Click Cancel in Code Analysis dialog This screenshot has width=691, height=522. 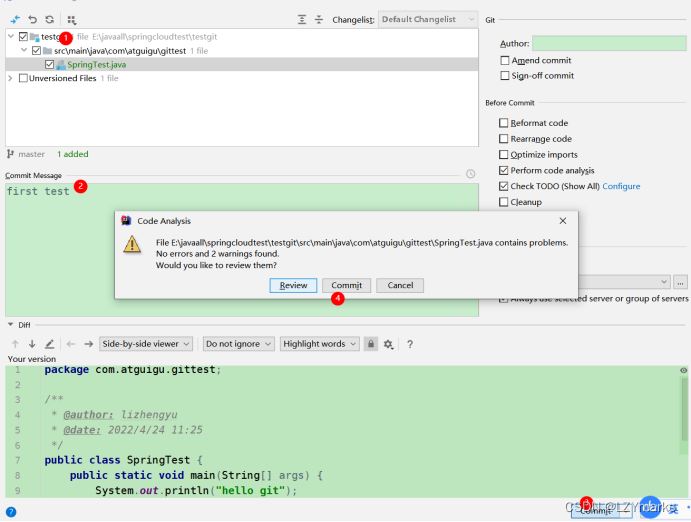tap(400, 285)
